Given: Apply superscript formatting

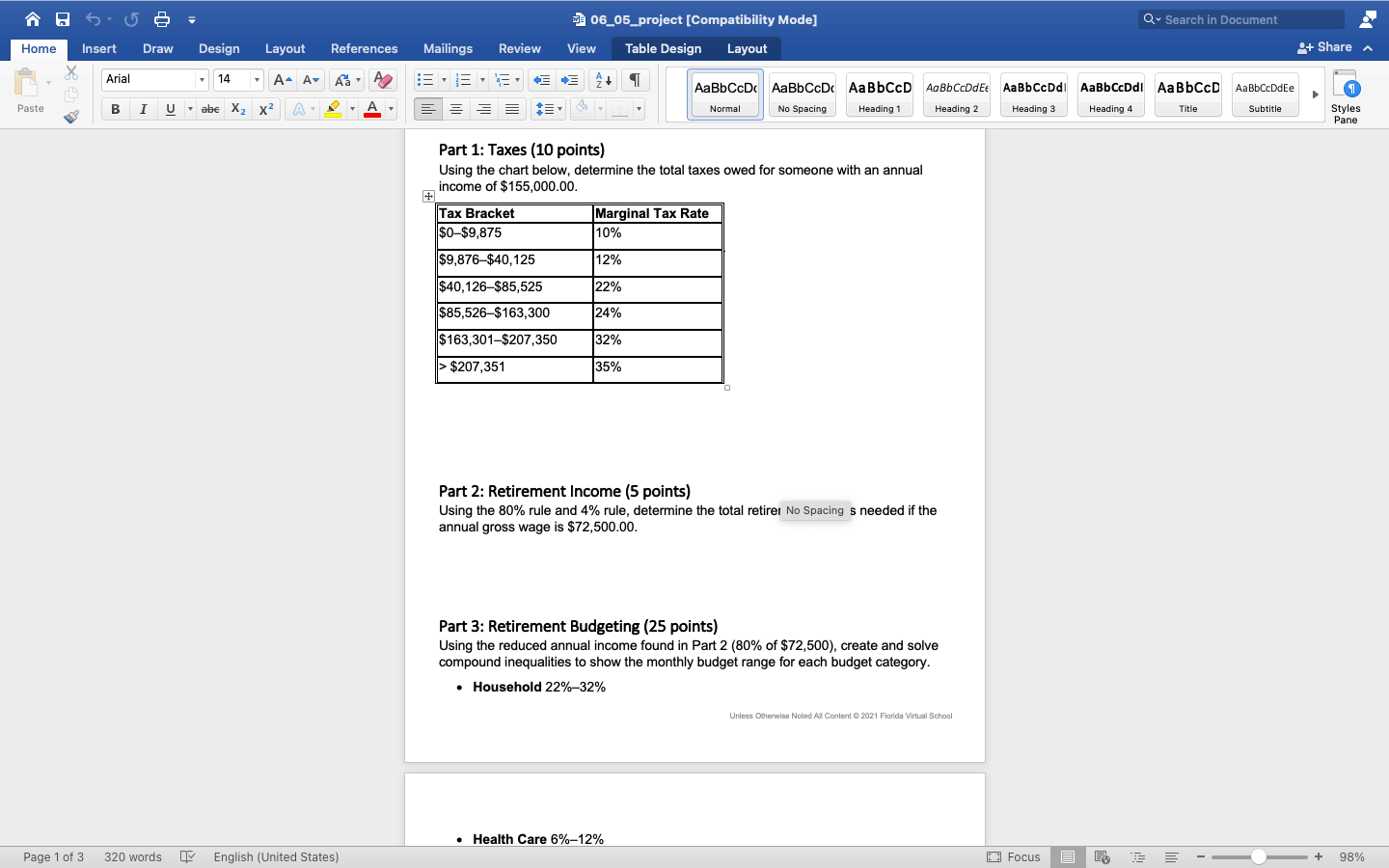Looking at the screenshot, I should tap(266, 109).
